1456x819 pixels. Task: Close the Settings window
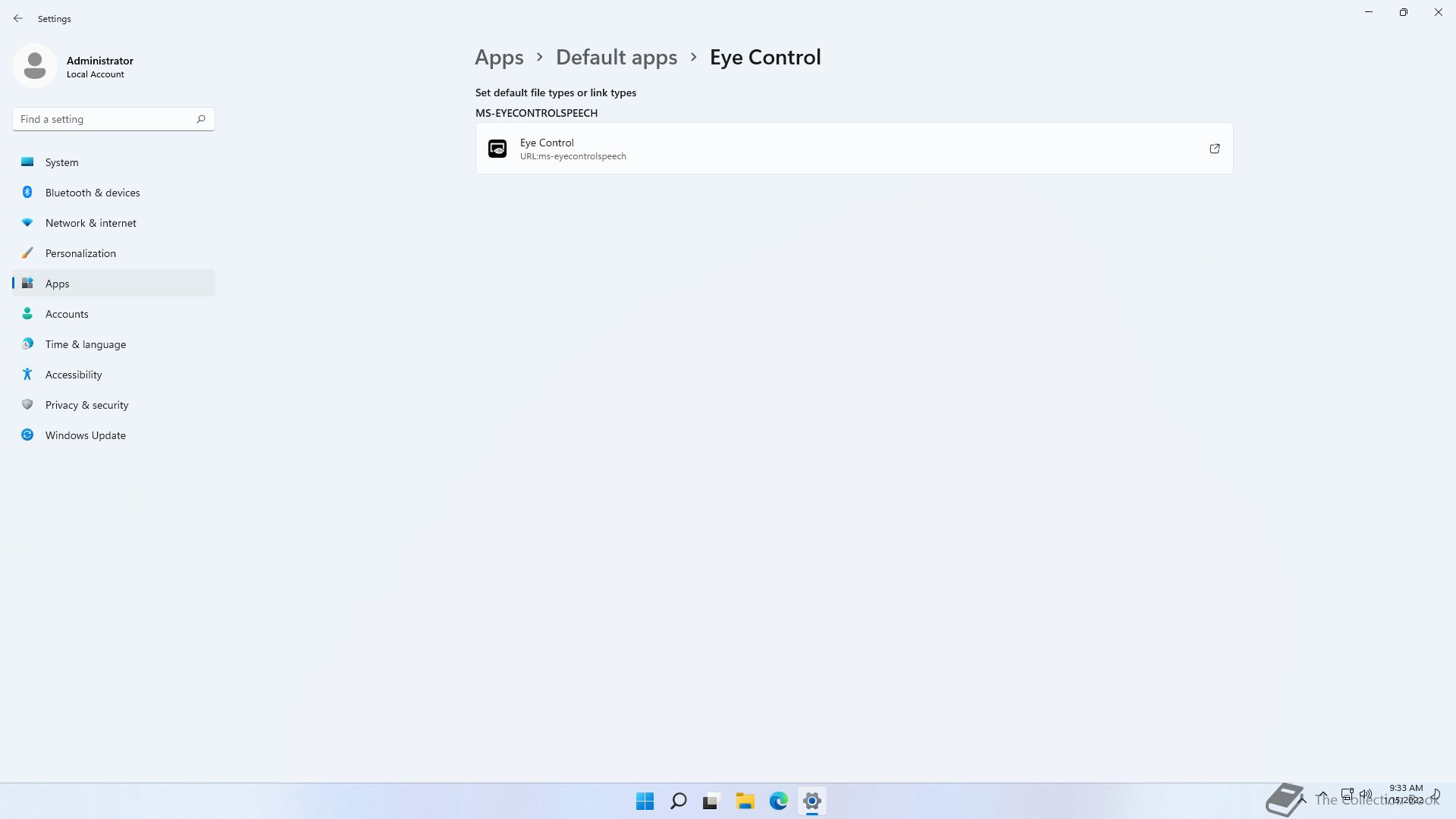click(1439, 12)
